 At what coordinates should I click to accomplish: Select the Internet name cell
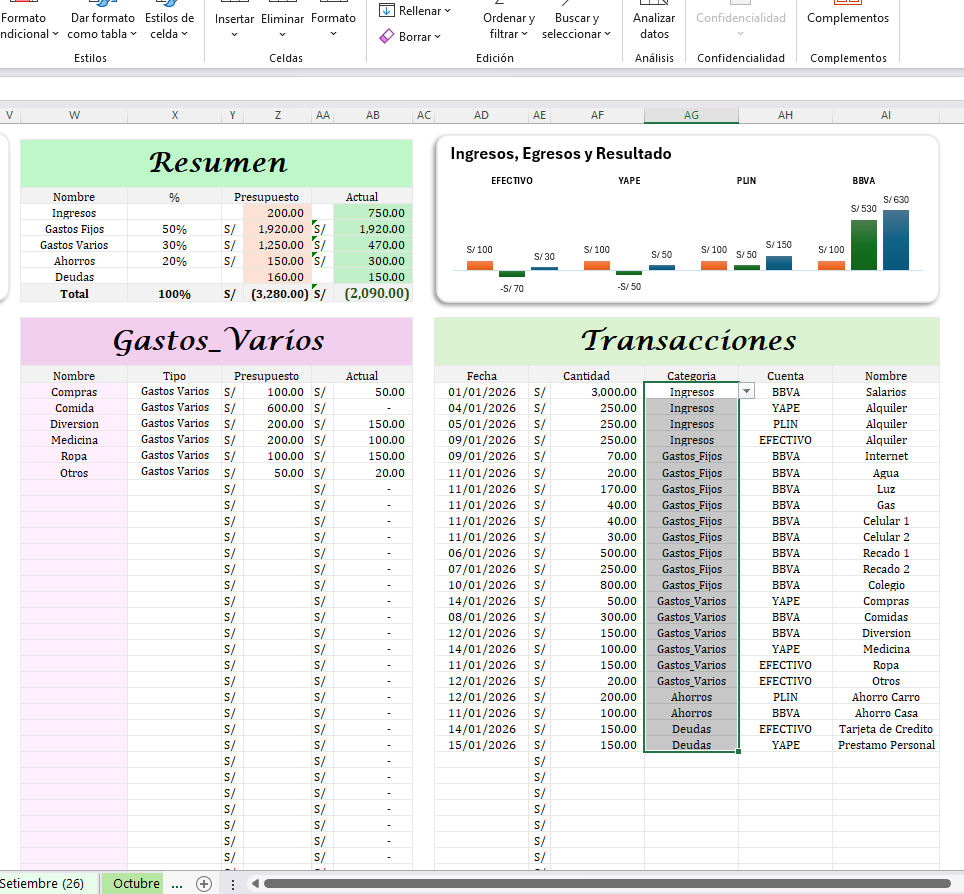pos(885,456)
